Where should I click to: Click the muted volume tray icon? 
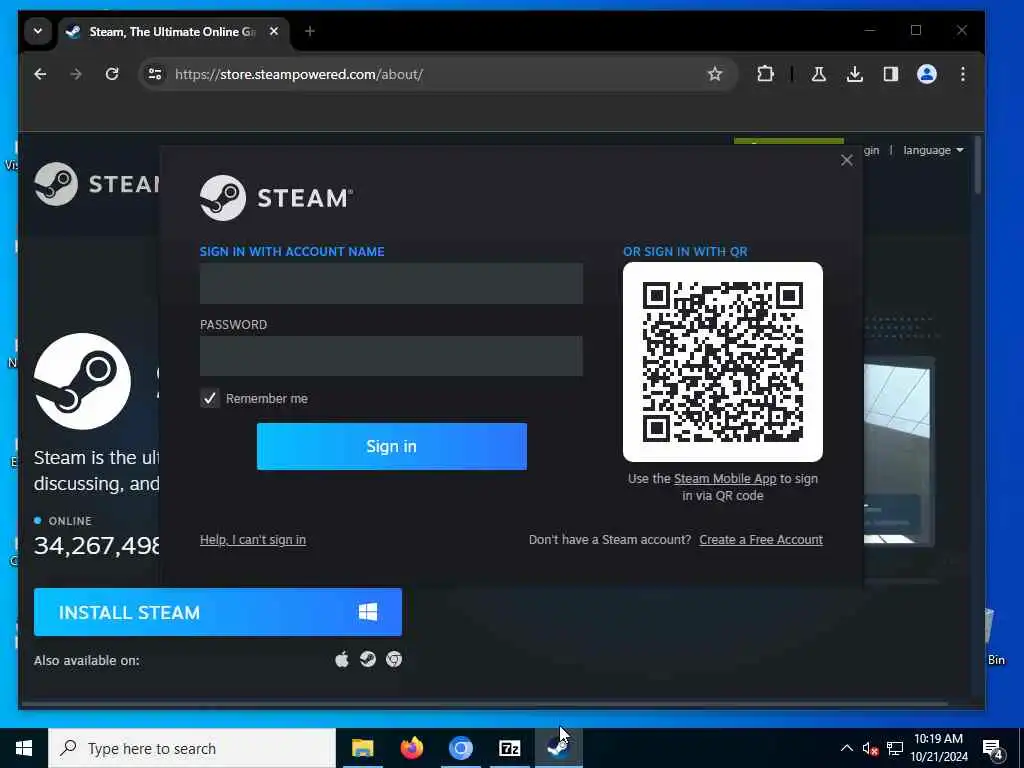870,748
